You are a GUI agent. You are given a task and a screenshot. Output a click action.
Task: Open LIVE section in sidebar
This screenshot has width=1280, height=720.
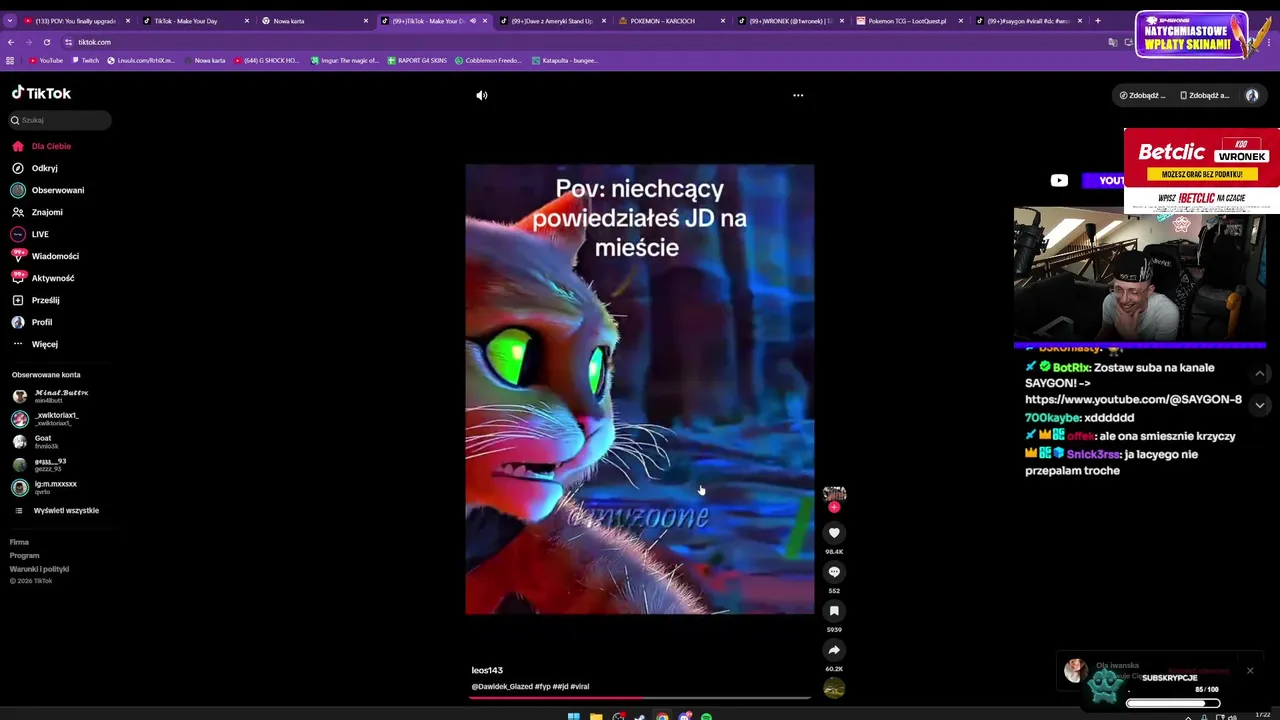tap(30, 234)
